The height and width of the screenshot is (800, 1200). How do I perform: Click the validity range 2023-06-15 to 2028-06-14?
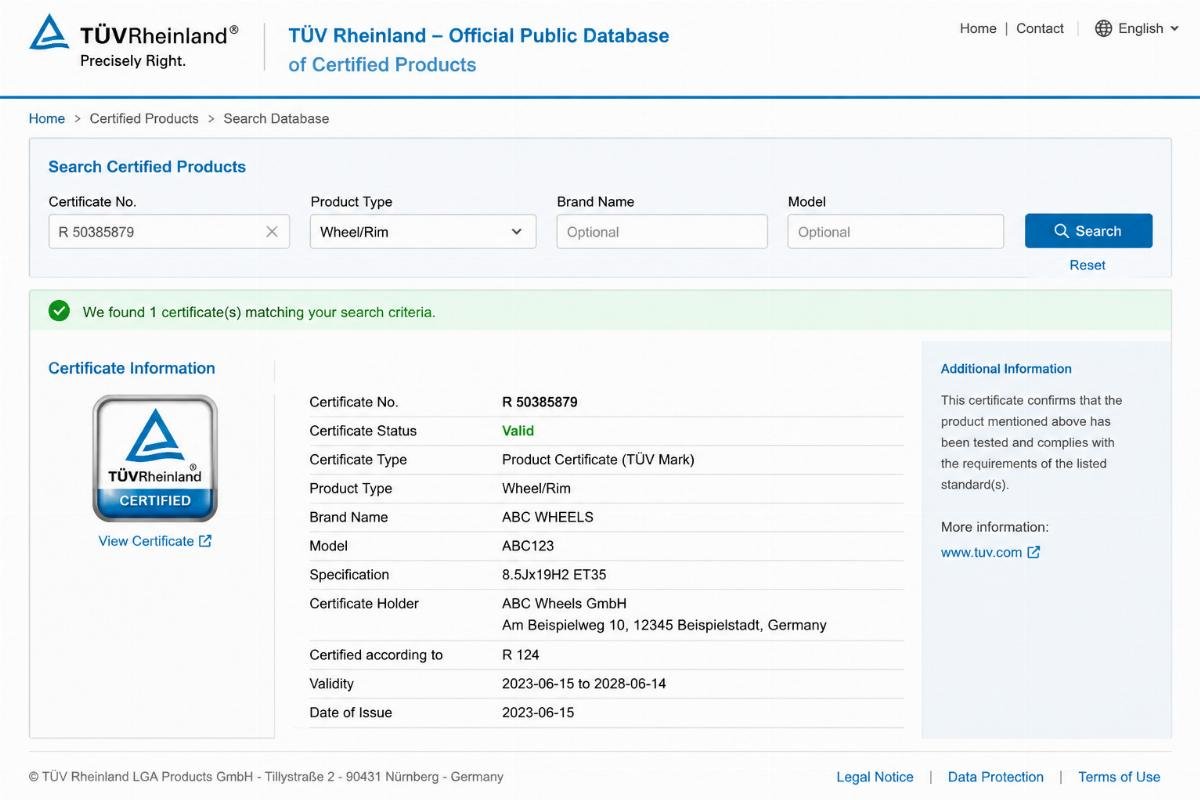click(584, 684)
